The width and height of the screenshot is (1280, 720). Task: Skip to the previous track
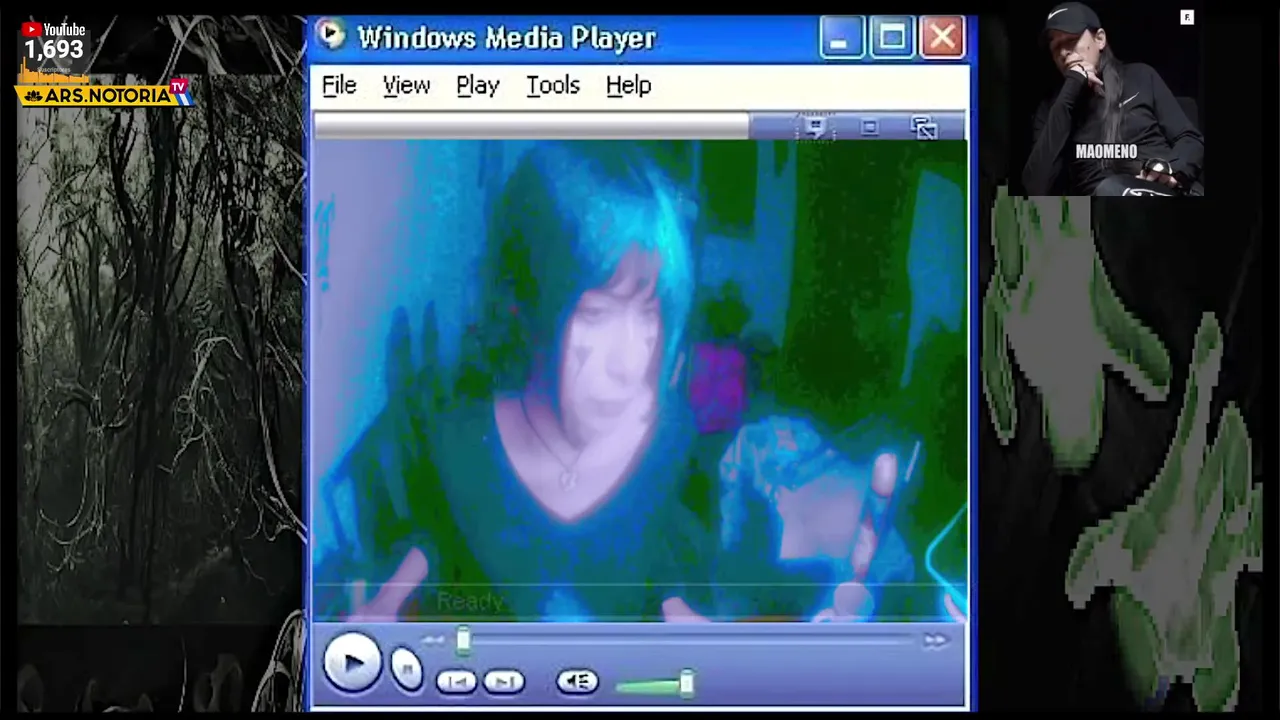tap(456, 682)
